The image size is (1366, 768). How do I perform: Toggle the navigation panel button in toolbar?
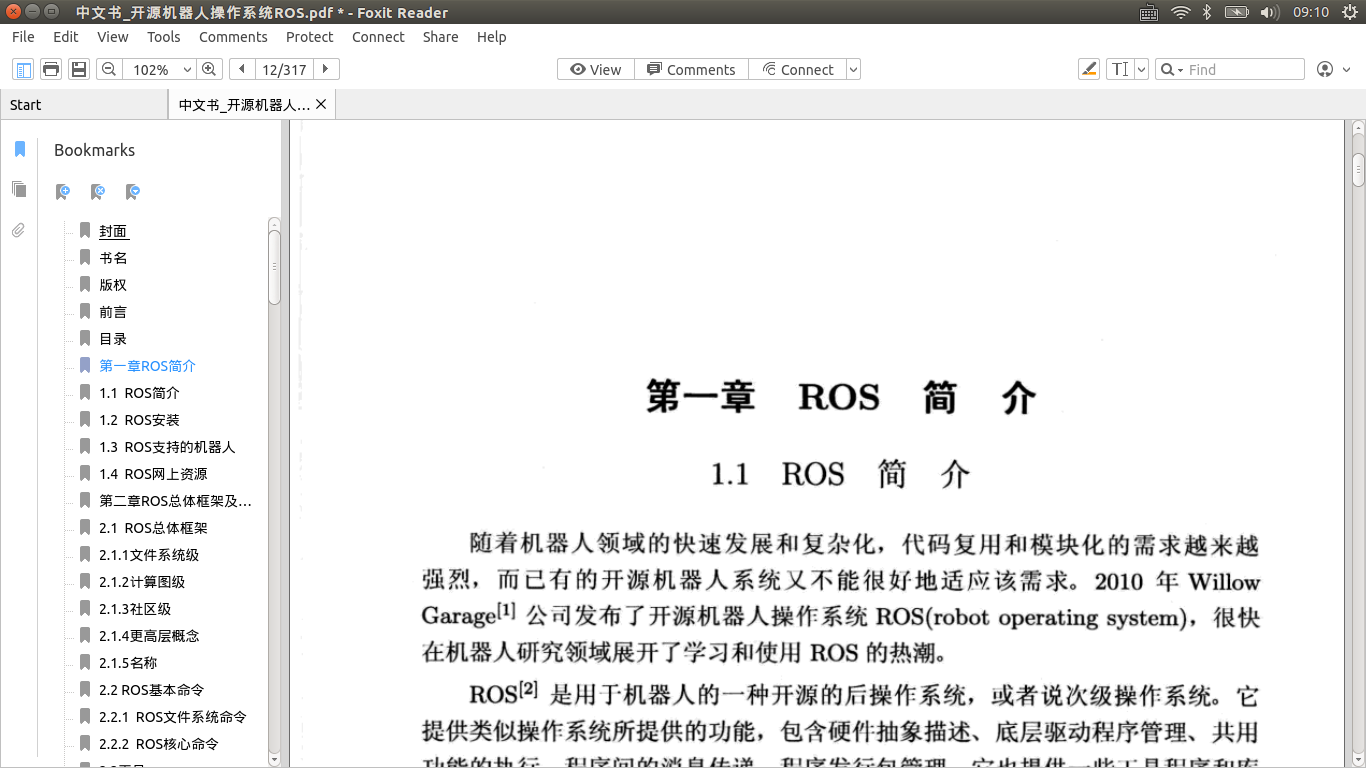coord(23,69)
